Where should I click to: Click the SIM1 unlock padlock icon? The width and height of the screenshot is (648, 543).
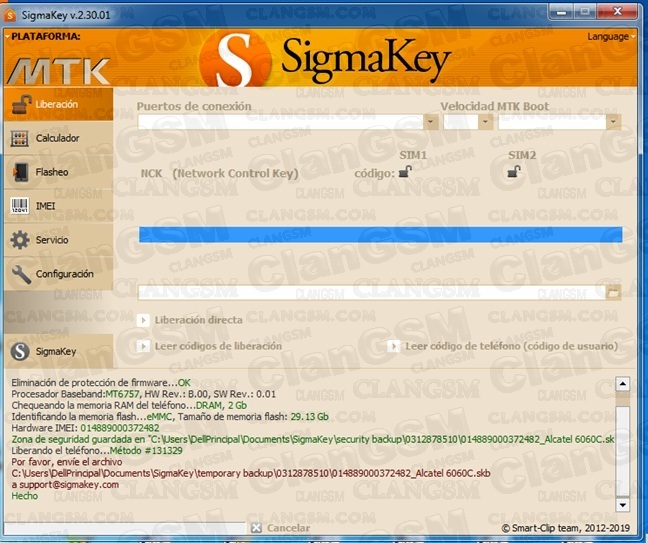(405, 171)
